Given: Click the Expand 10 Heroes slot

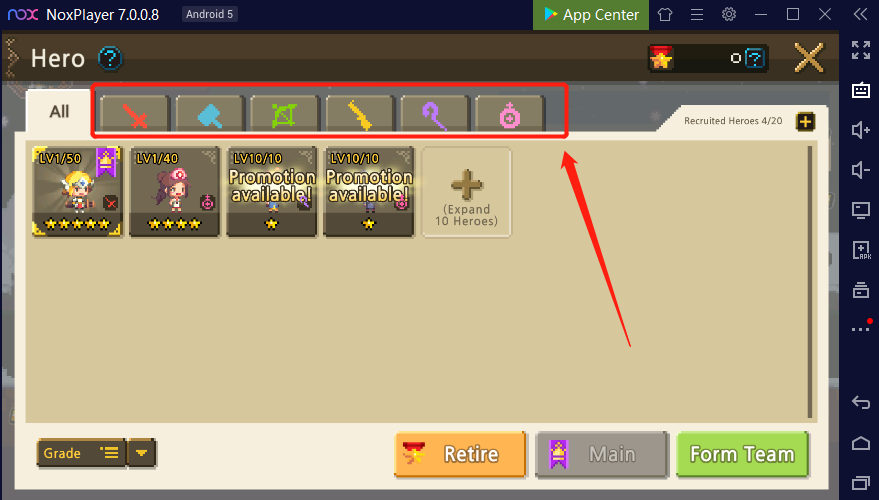Looking at the screenshot, I should click(x=466, y=192).
